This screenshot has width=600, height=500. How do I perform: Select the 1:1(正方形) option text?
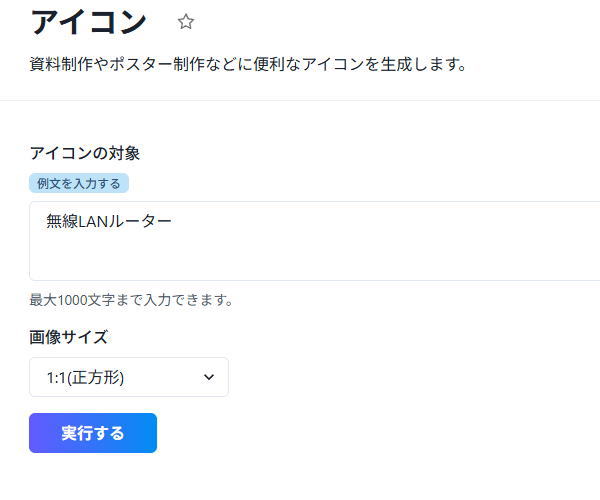[x=85, y=377]
